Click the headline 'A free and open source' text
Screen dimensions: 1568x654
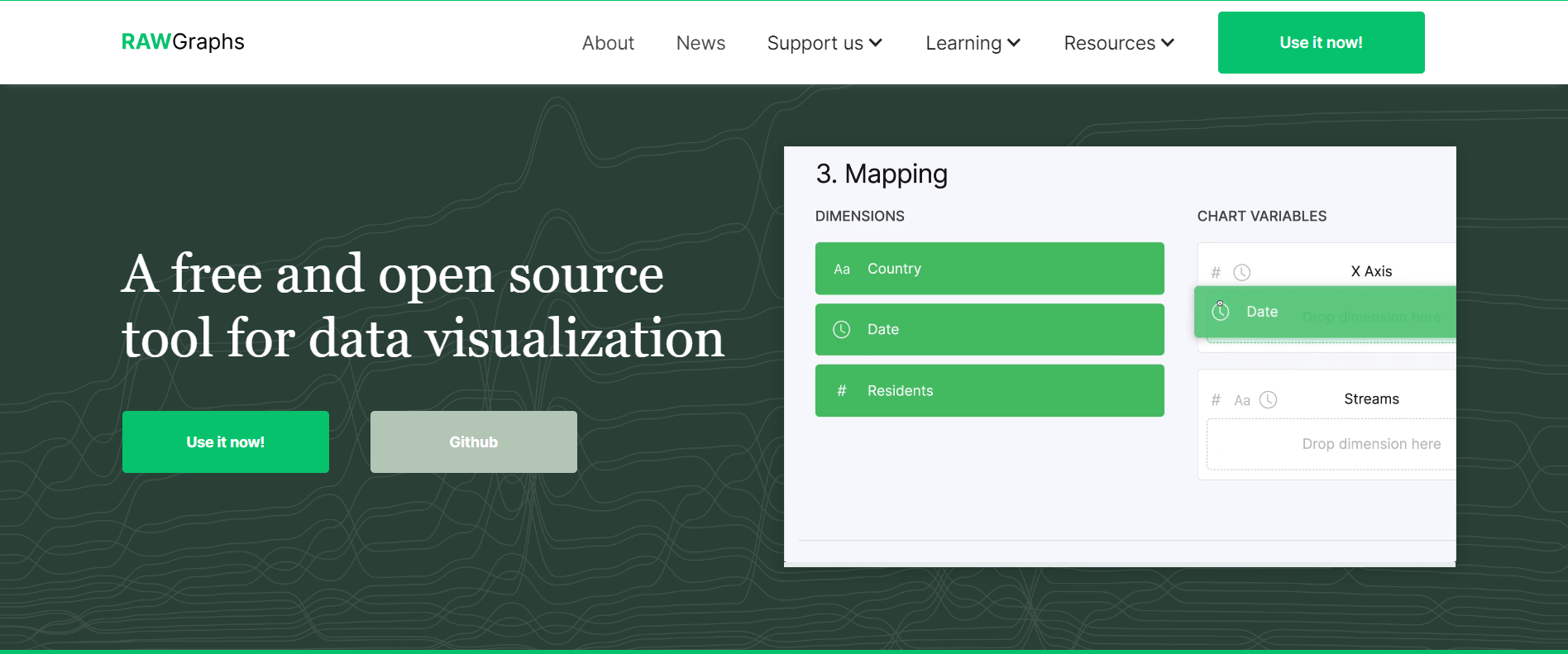coord(393,274)
